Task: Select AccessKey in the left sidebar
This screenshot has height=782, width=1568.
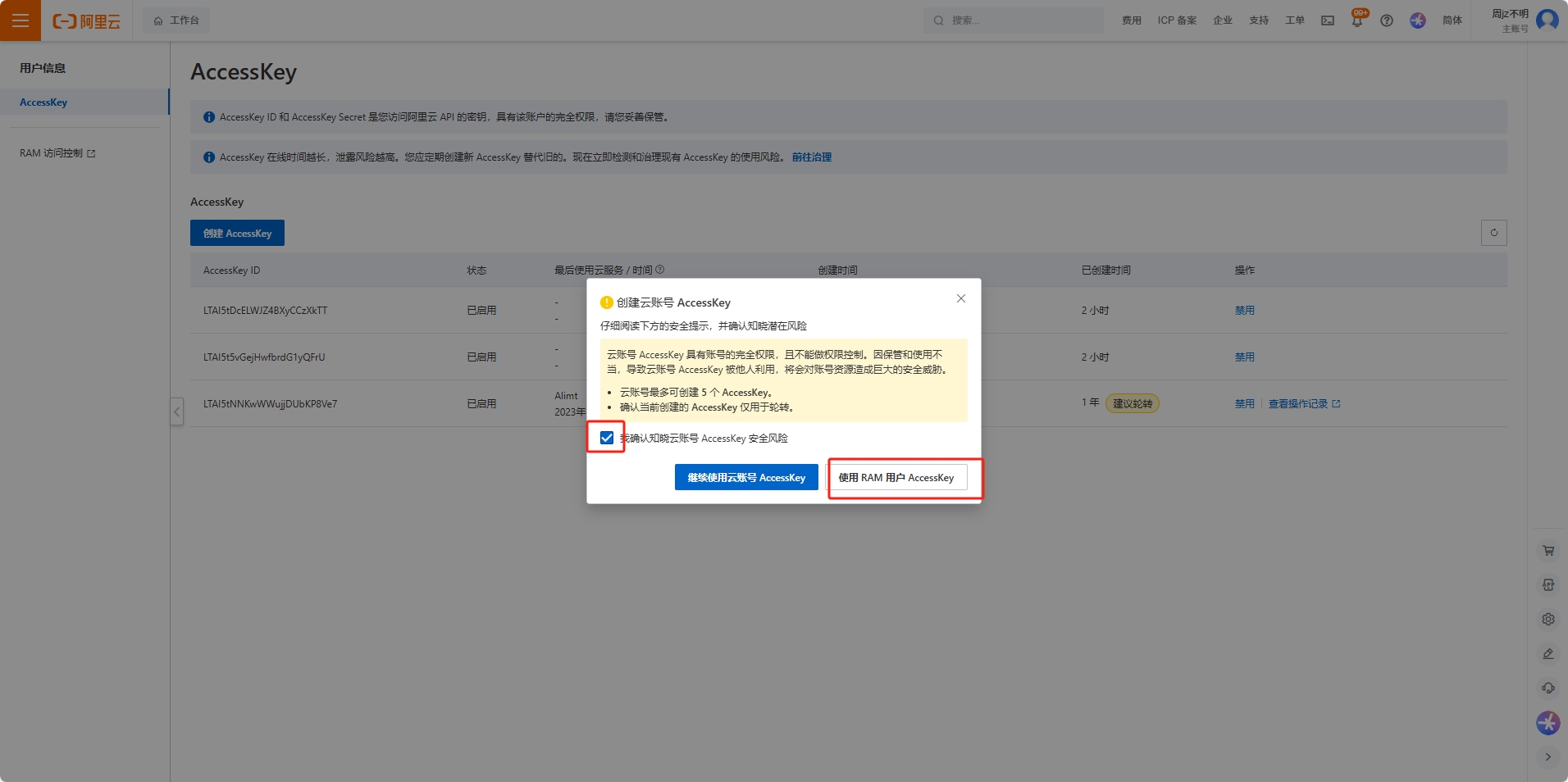Action: [44, 102]
